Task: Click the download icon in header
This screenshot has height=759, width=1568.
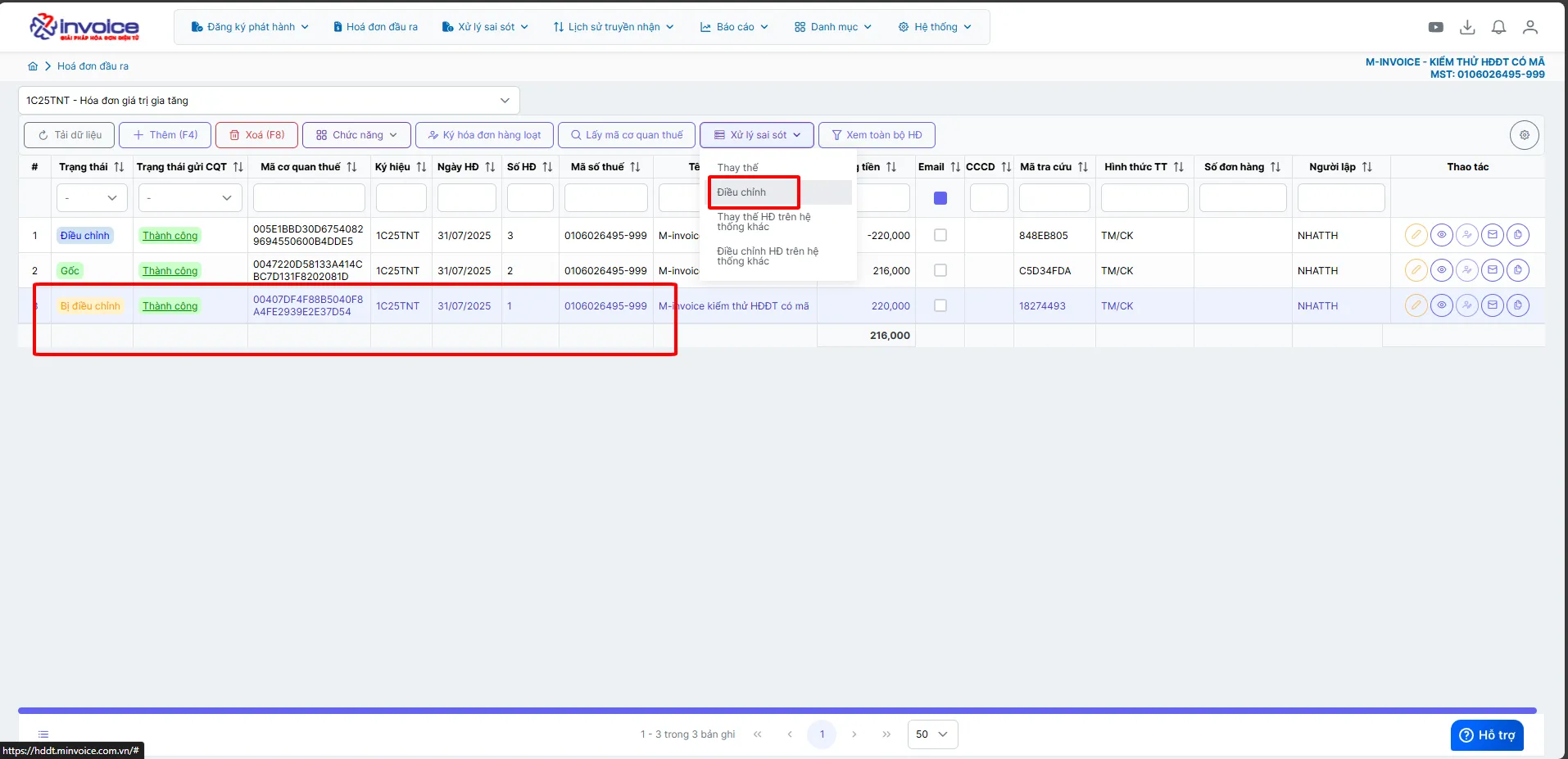Action: tap(1467, 27)
